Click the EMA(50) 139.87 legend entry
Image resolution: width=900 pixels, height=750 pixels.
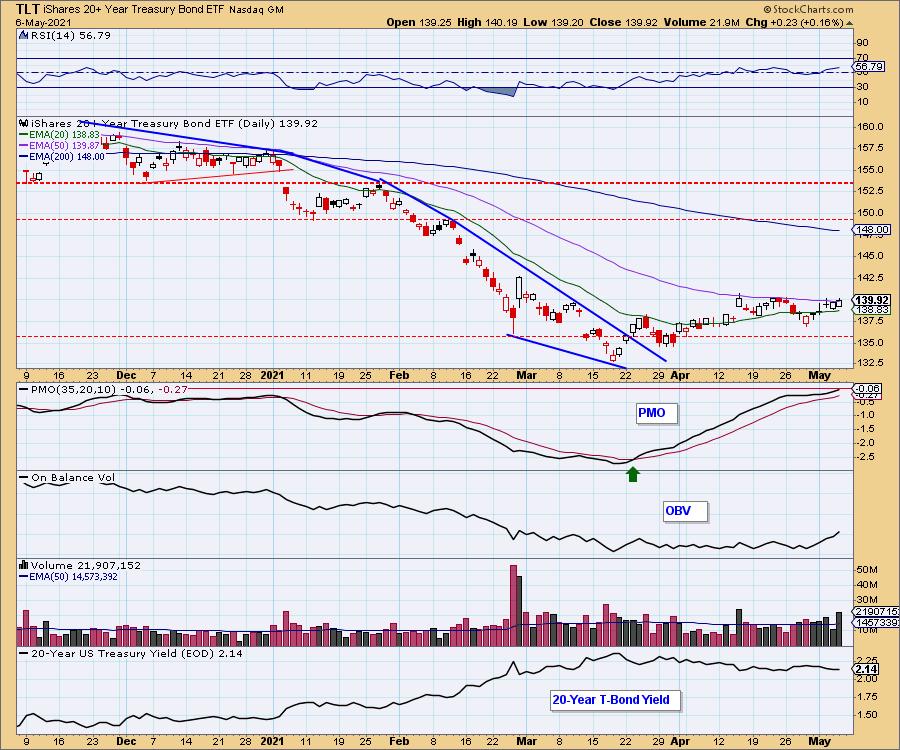click(60, 145)
